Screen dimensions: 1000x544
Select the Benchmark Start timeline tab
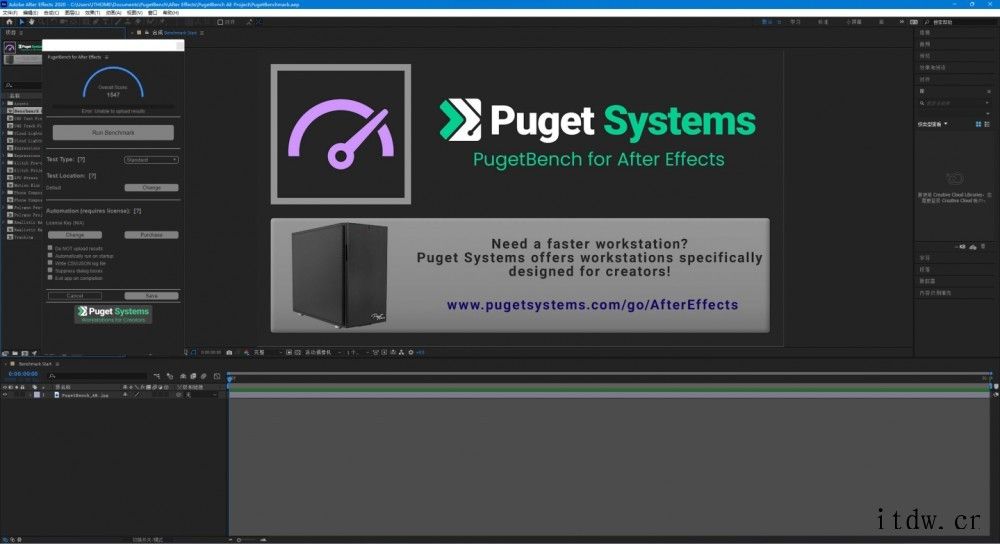coord(35,364)
